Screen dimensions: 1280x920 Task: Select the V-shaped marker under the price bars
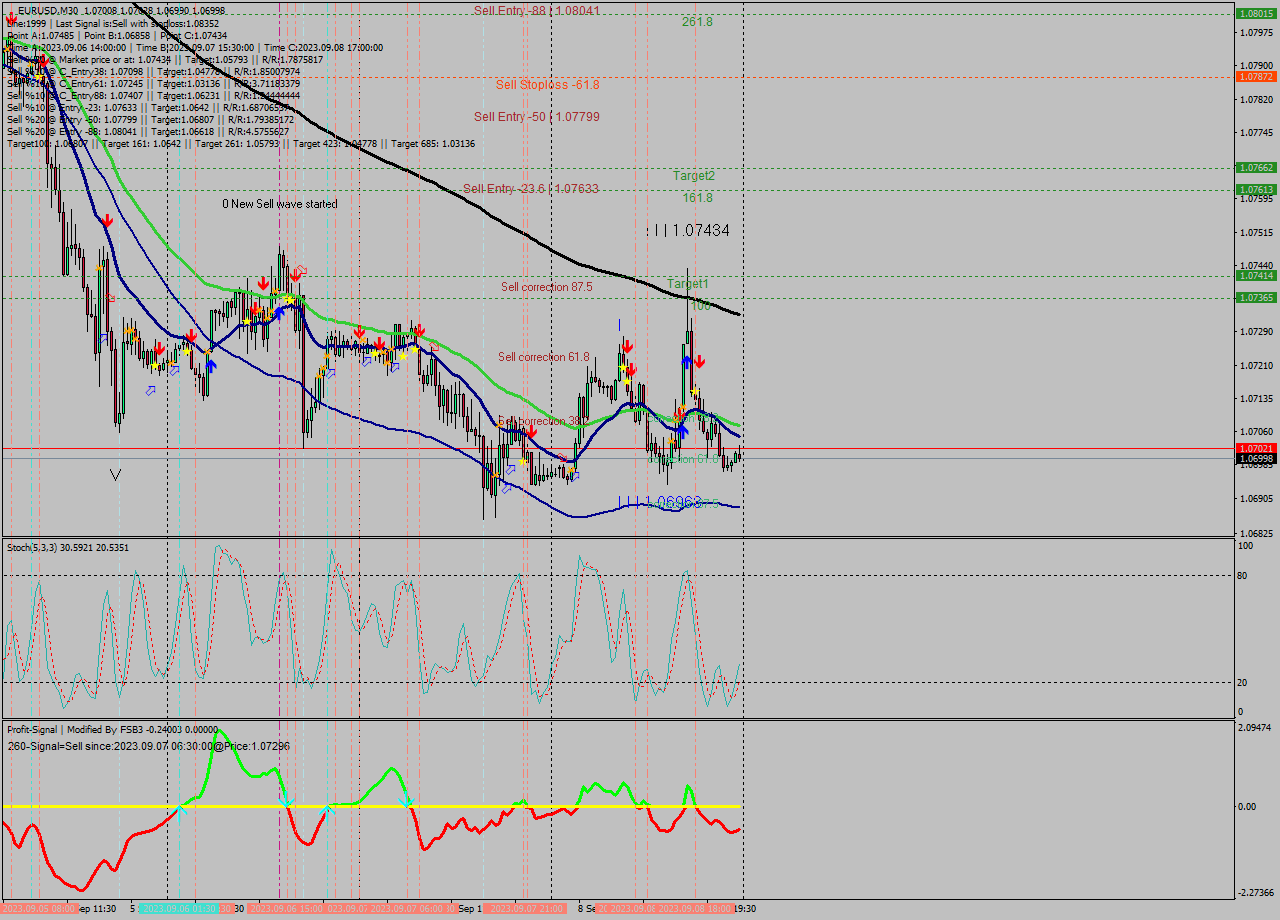tap(115, 475)
